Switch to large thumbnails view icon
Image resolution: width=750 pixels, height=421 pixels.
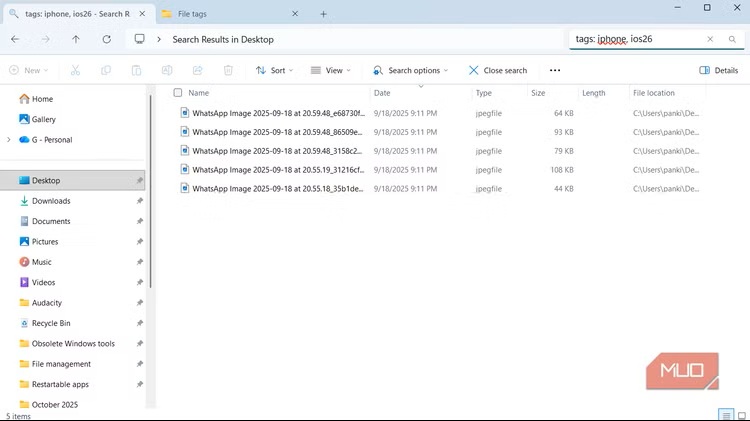[x=741, y=414]
